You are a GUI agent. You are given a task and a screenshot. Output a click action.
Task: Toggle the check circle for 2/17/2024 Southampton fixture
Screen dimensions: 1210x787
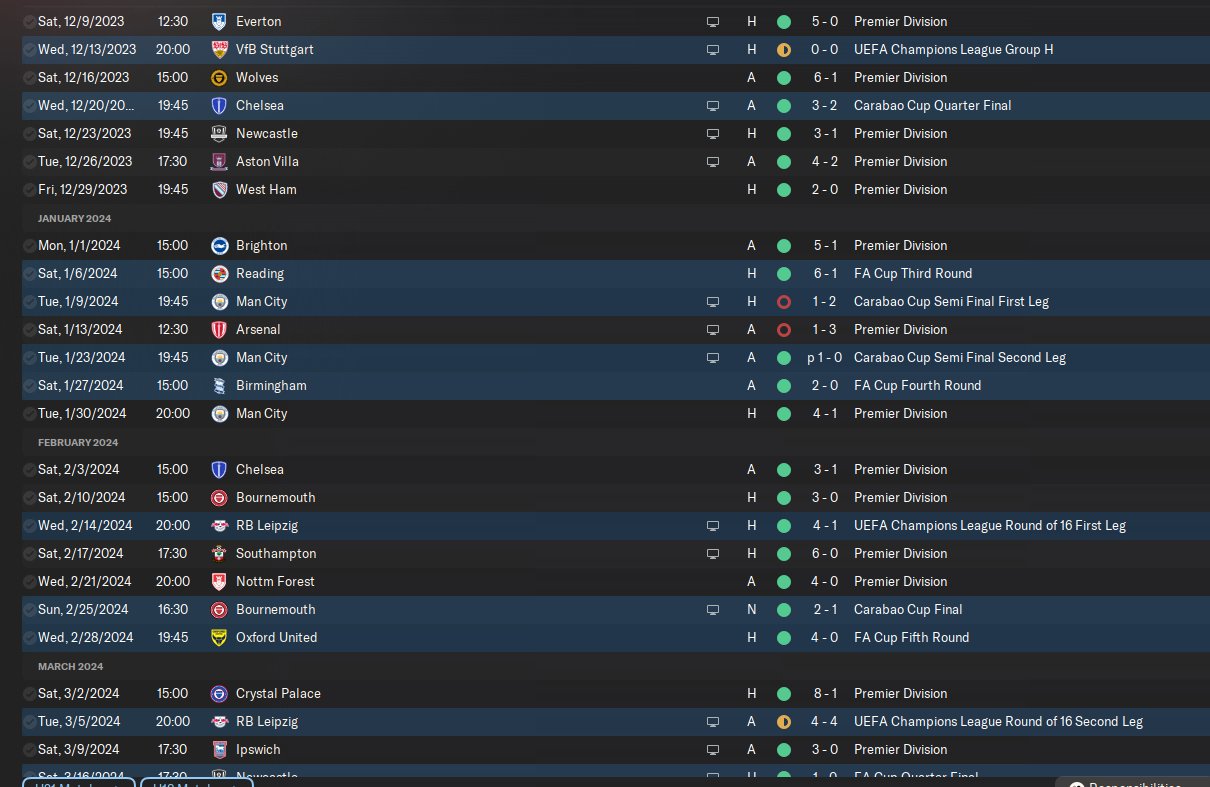click(x=29, y=553)
